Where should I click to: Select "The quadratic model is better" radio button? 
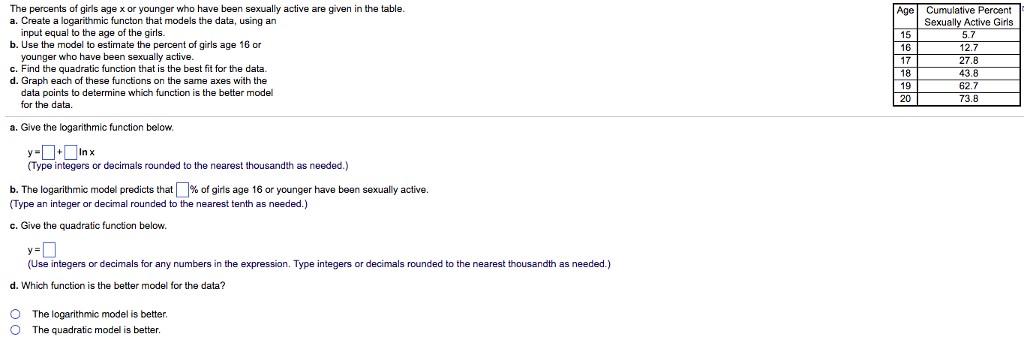click(x=14, y=330)
